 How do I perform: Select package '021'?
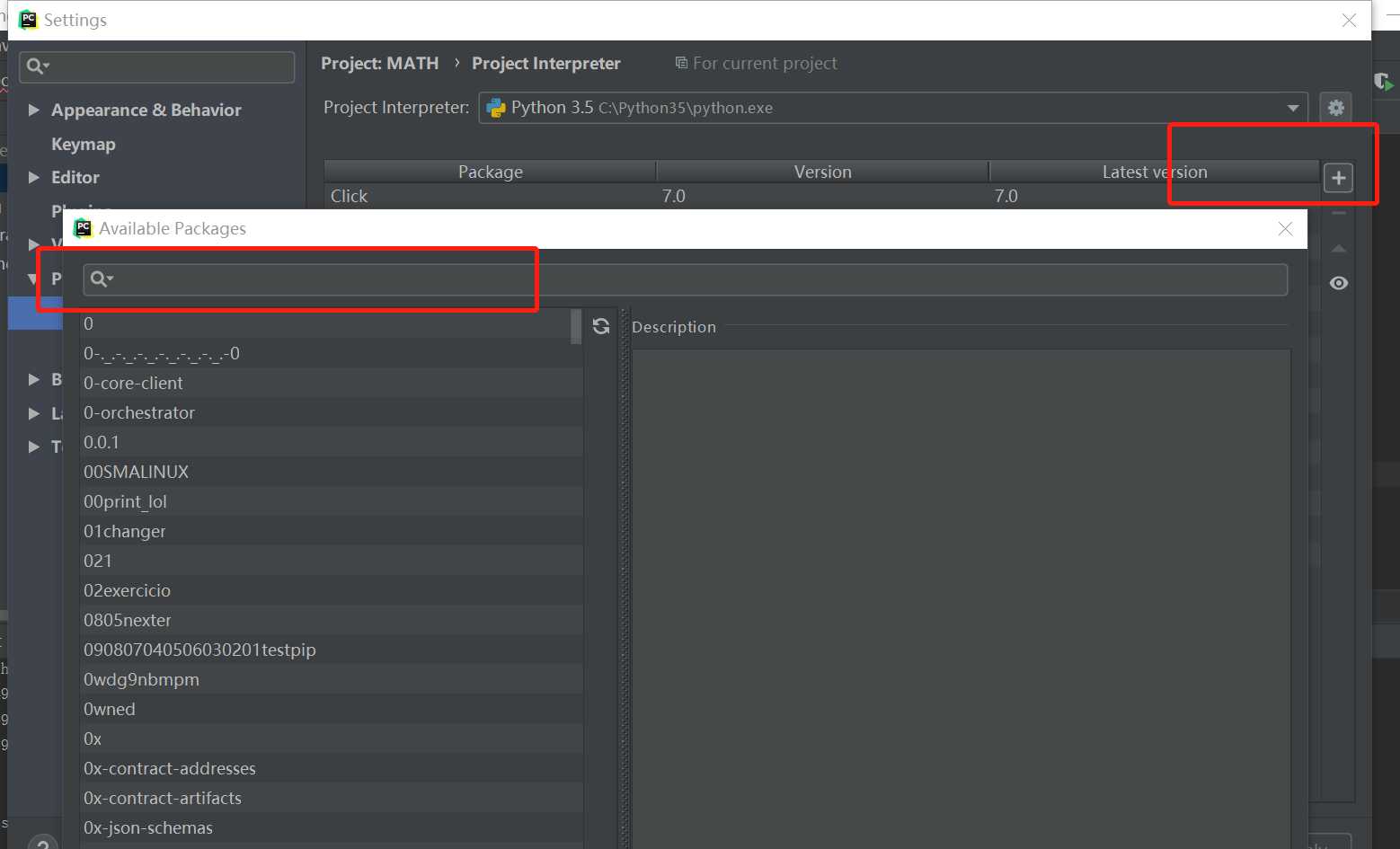coord(332,561)
